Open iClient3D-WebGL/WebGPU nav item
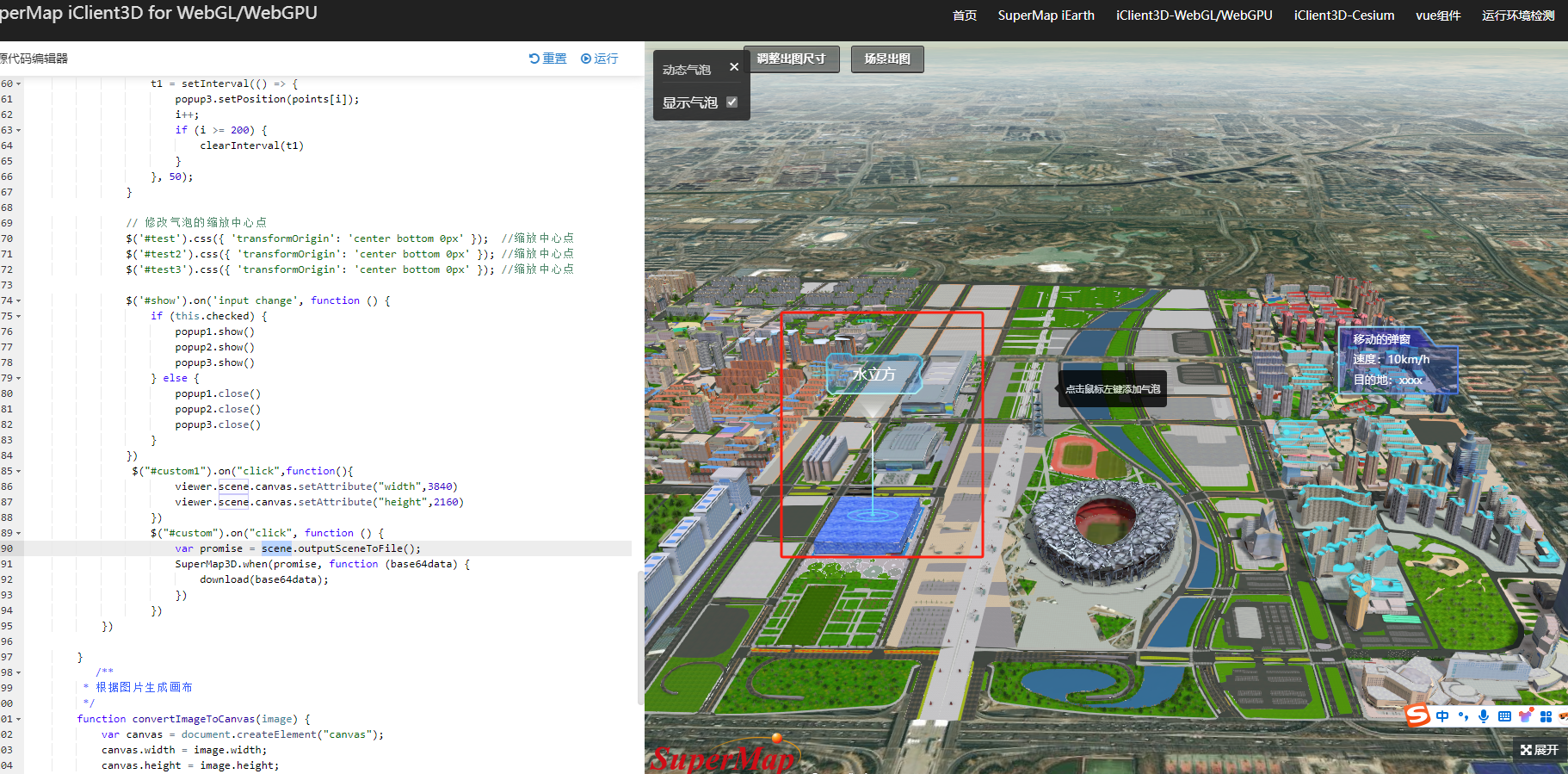The width and height of the screenshot is (1568, 774). 1195,15
